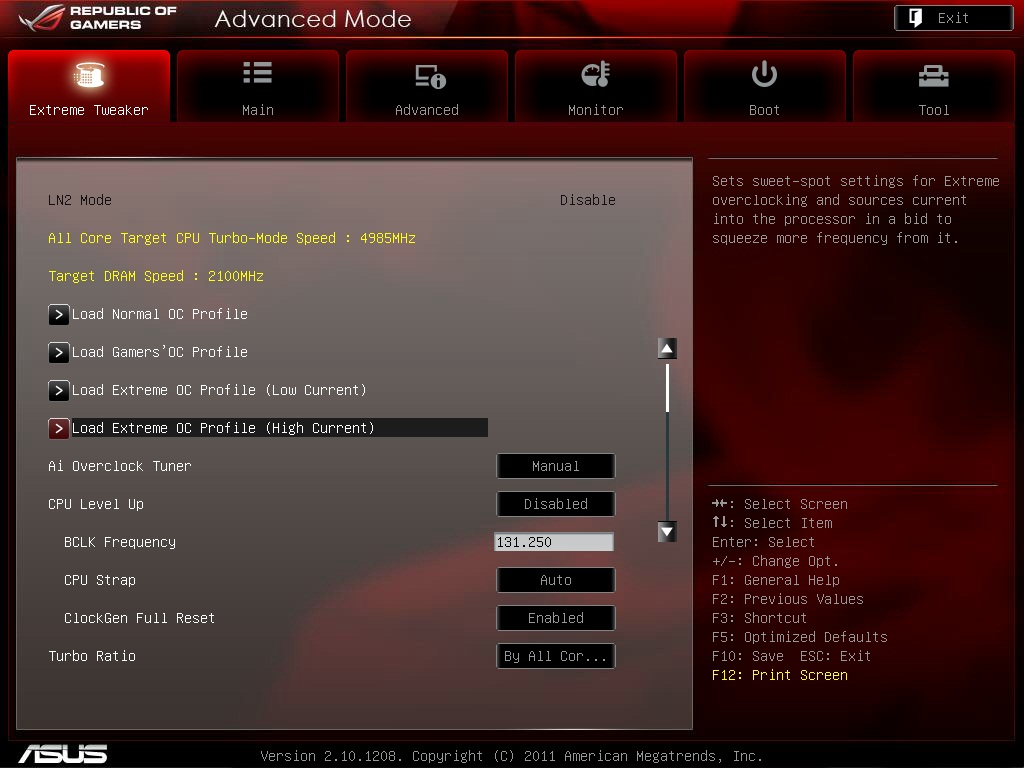This screenshot has width=1024, height=768.
Task: Open the Extreme Tweaker tab icon
Action: 89,75
